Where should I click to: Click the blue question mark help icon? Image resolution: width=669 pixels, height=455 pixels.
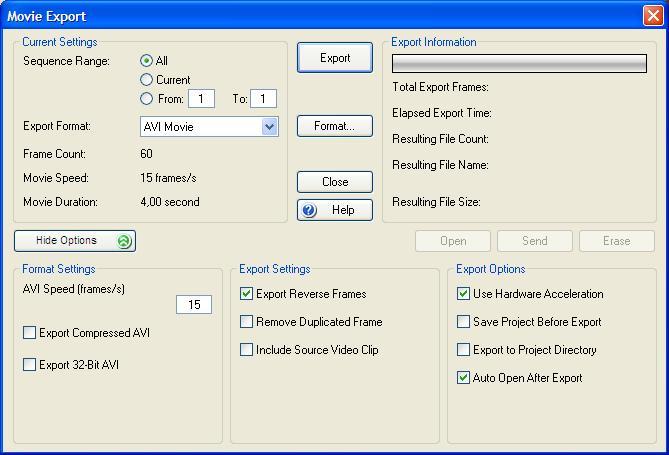coord(309,210)
